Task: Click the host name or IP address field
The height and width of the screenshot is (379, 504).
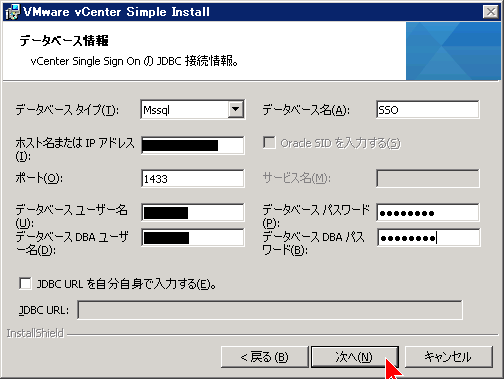Action: pos(193,145)
